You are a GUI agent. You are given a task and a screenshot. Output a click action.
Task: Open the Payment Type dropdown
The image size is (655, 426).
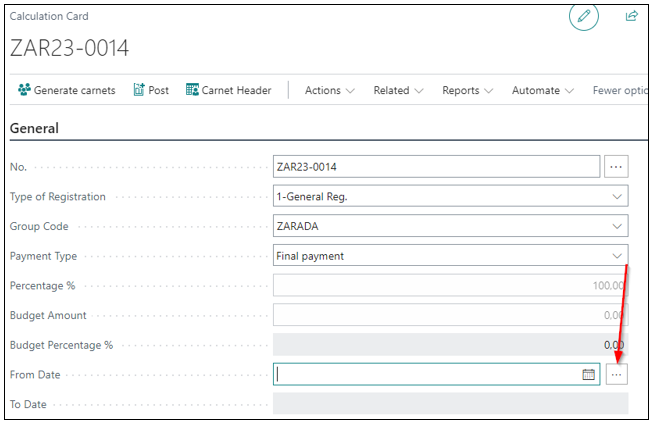point(617,256)
